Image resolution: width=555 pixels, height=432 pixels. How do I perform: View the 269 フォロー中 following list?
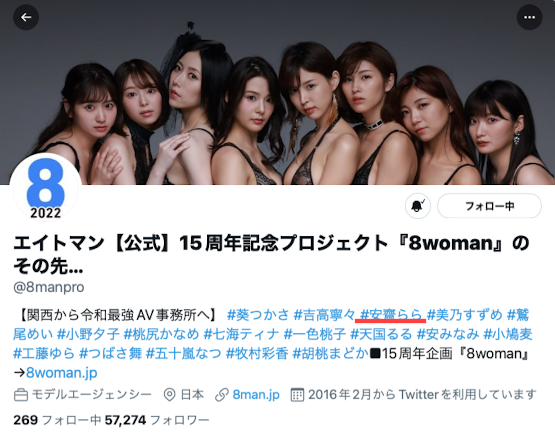click(57, 420)
